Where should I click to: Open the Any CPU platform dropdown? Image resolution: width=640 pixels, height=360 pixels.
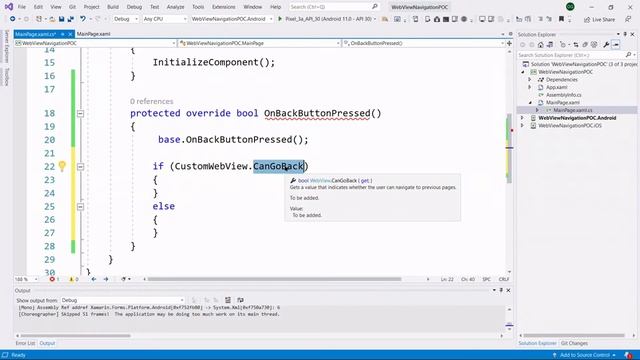coord(164,19)
